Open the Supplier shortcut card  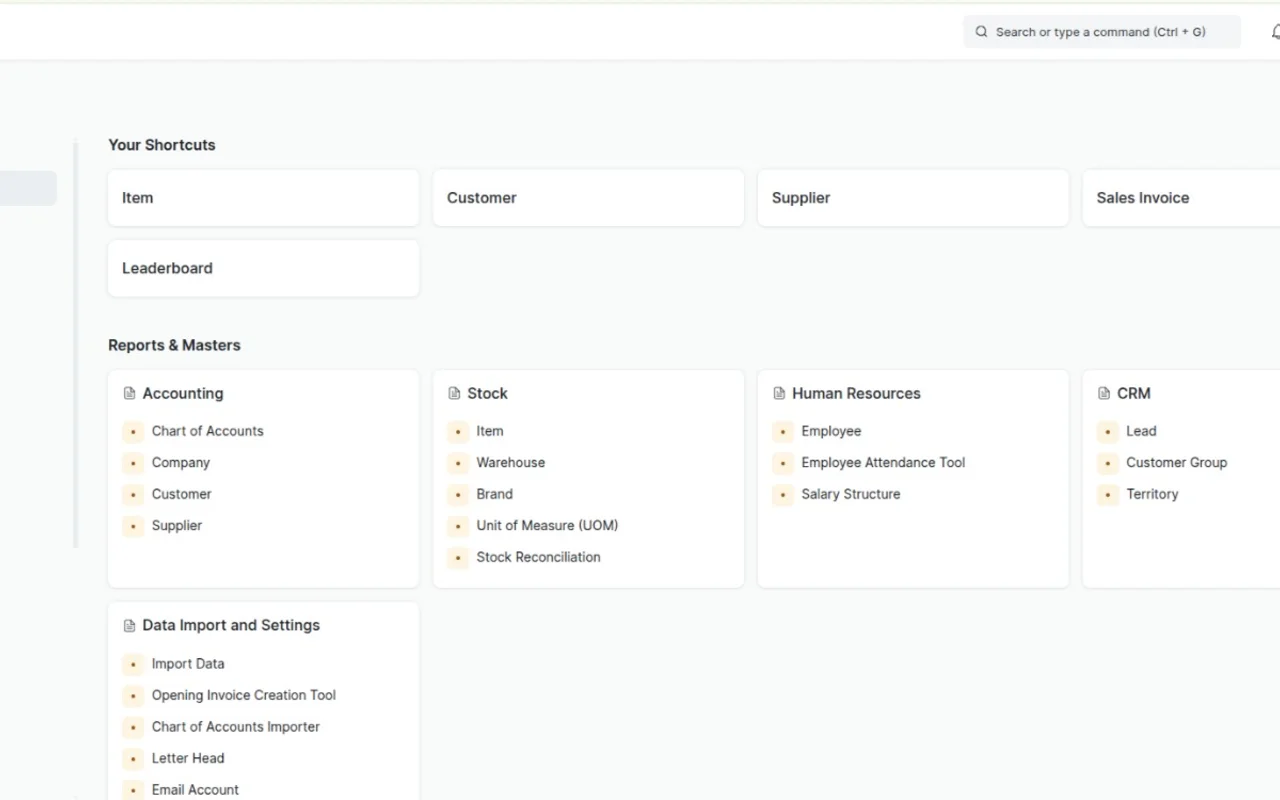point(913,198)
